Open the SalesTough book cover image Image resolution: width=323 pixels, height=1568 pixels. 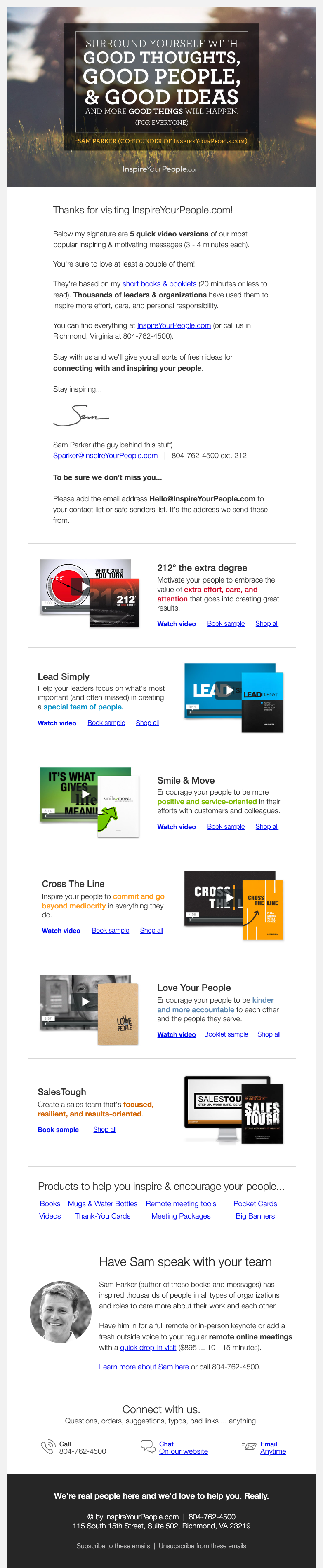pyautogui.click(x=262, y=1113)
